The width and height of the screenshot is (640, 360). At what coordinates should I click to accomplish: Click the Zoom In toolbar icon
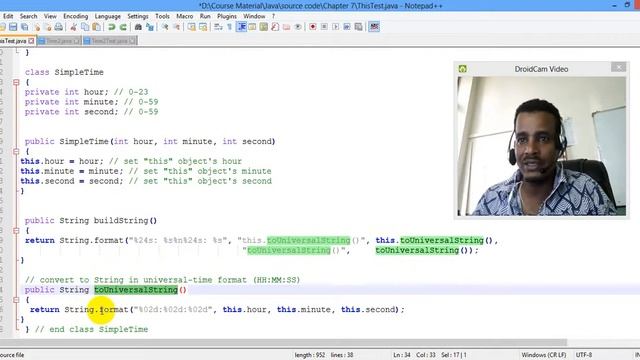coord(165,27)
